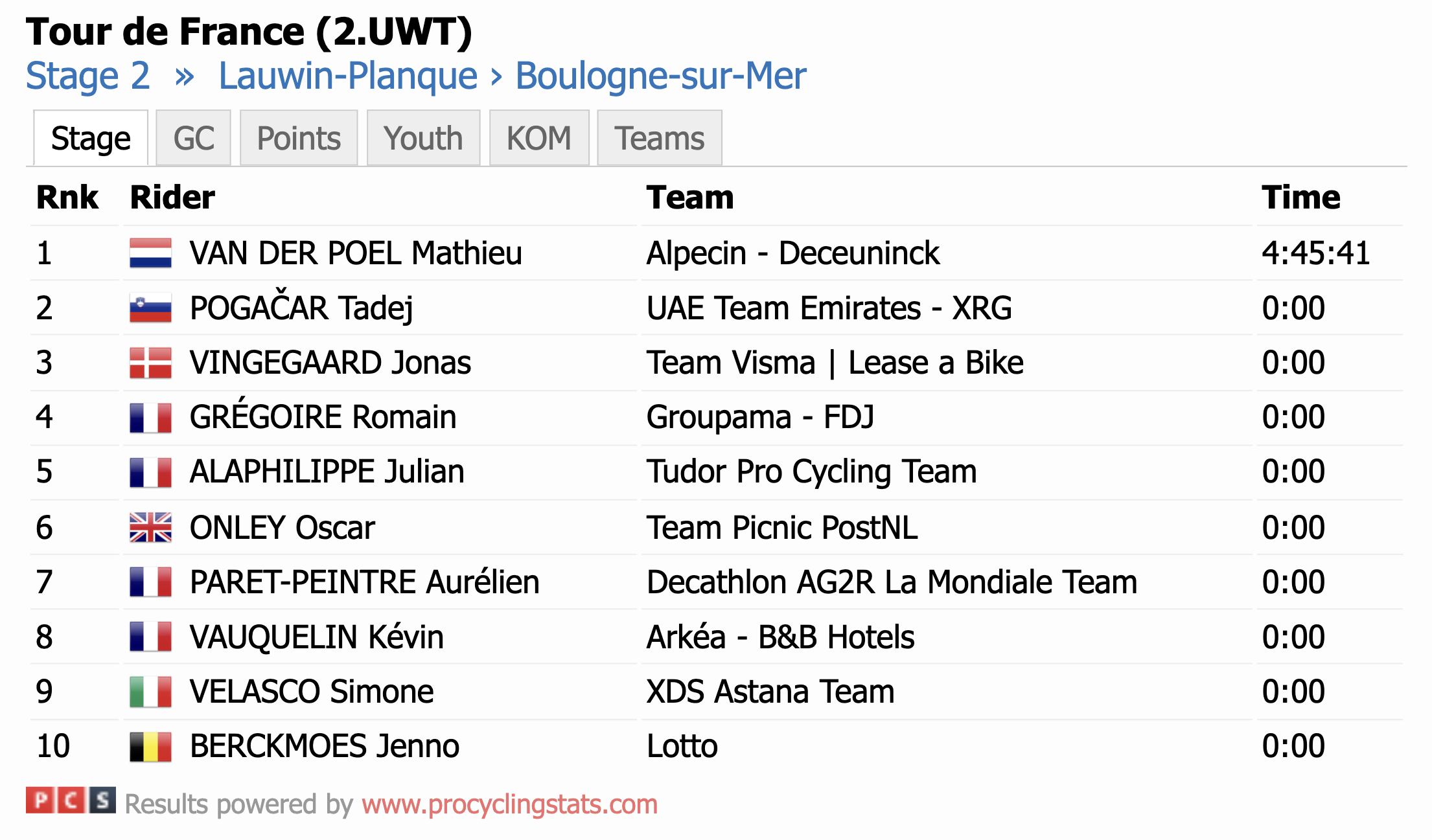Click the Denmark flag beside Vingegaard
Image resolution: width=1432 pixels, height=840 pixels.
coord(150,363)
